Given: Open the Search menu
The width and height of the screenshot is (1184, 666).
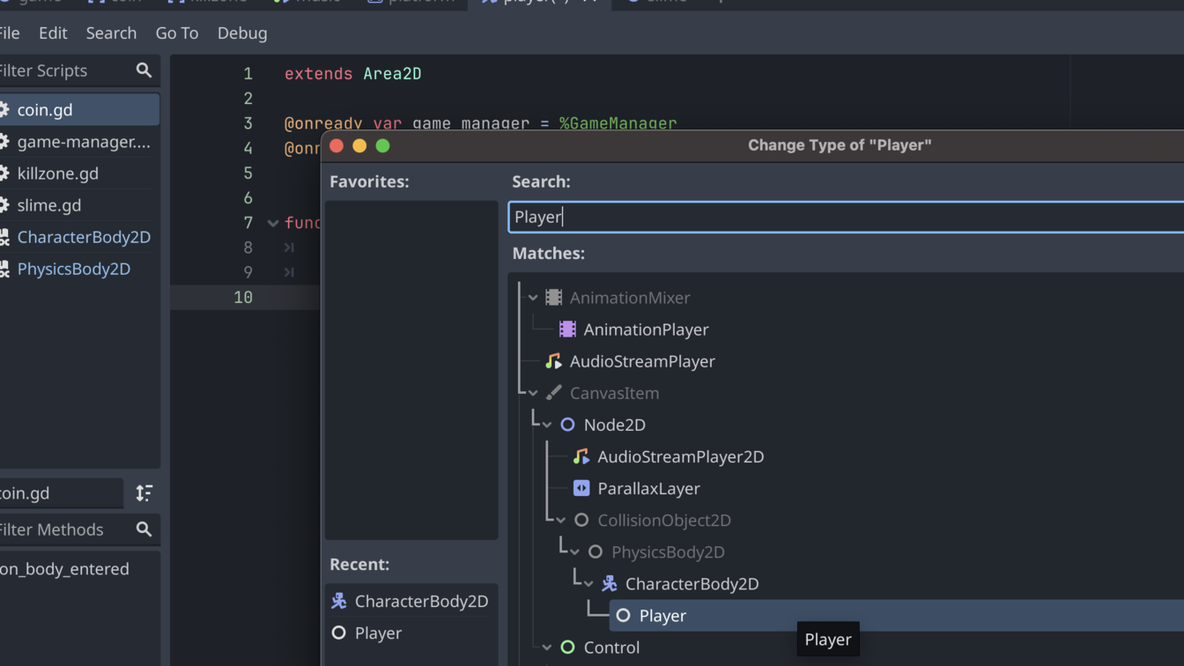Looking at the screenshot, I should coord(111,33).
